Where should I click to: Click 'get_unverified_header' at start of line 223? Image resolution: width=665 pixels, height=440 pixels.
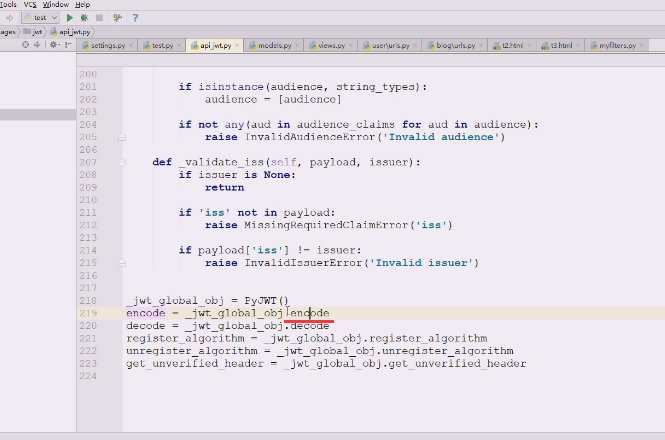tap(195, 364)
